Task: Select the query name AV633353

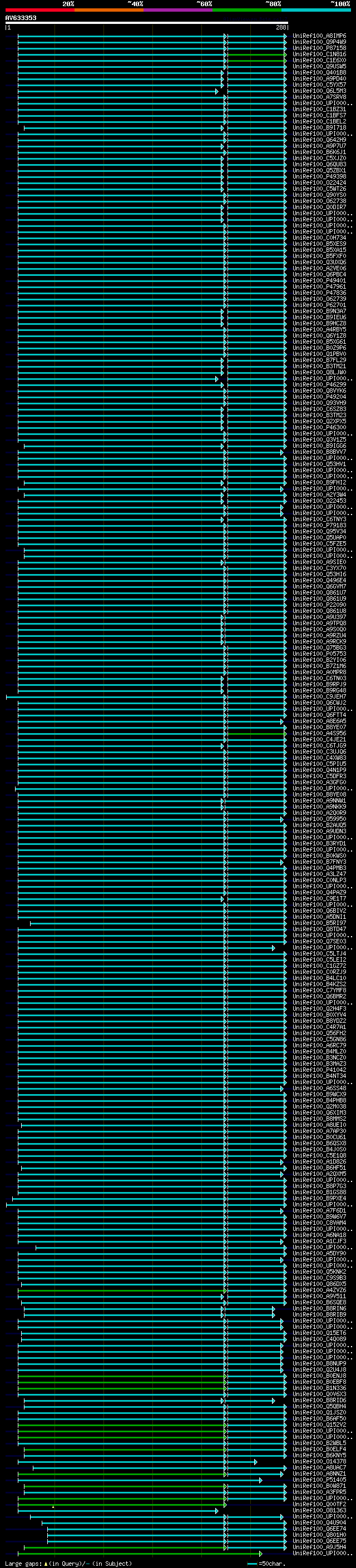Action: pyautogui.click(x=21, y=18)
